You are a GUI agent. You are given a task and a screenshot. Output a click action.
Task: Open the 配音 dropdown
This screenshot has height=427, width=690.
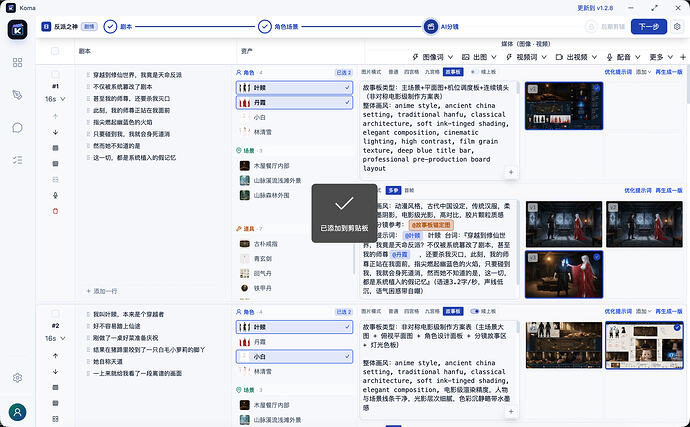pyautogui.click(x=624, y=57)
